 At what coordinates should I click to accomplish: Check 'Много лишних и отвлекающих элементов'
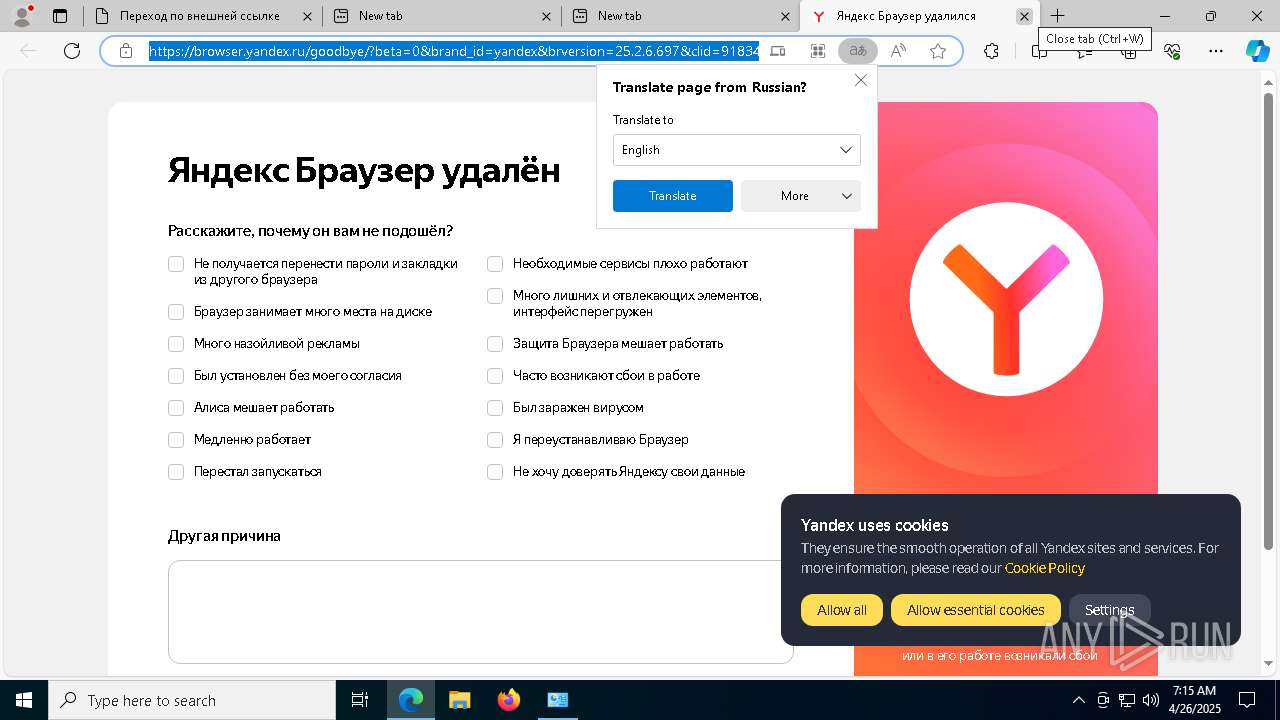(495, 296)
